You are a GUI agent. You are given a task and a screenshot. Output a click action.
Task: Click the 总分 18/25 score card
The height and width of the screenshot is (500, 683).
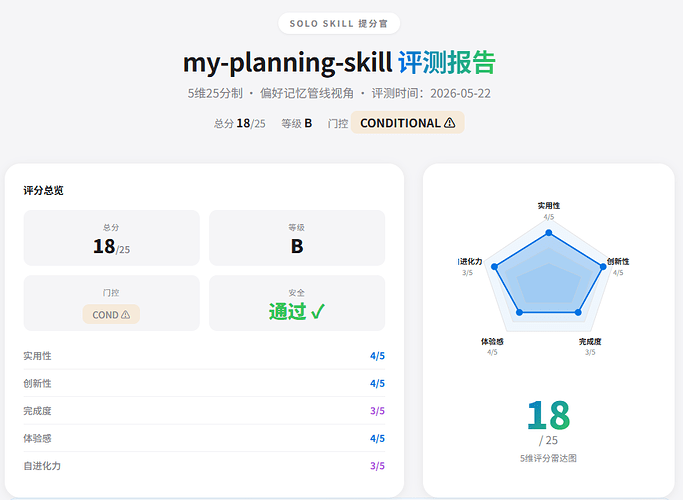pos(112,238)
